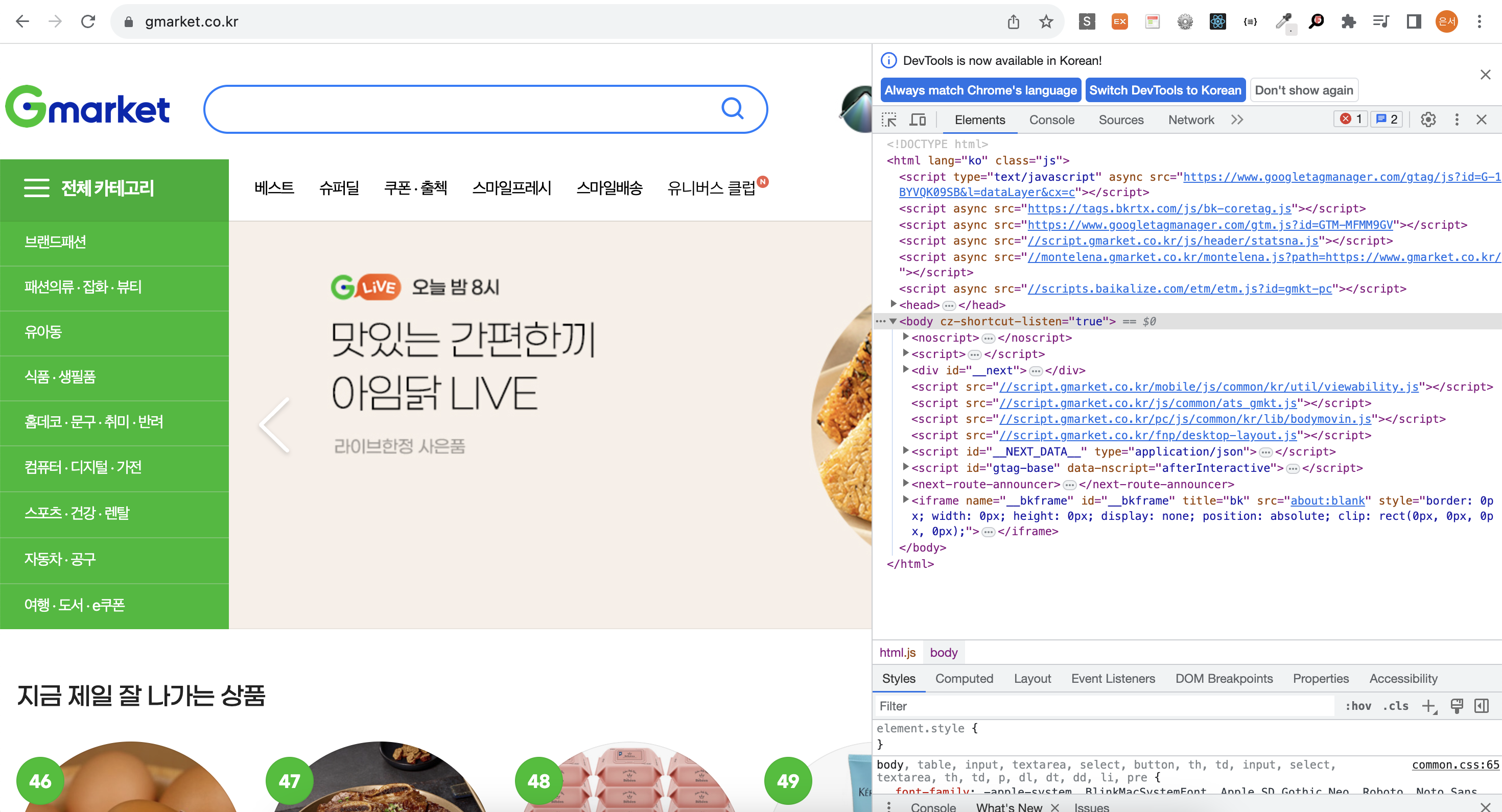The height and width of the screenshot is (812, 1502).
Task: Open the DOM Breakpoints tab
Action: pyautogui.click(x=1224, y=679)
